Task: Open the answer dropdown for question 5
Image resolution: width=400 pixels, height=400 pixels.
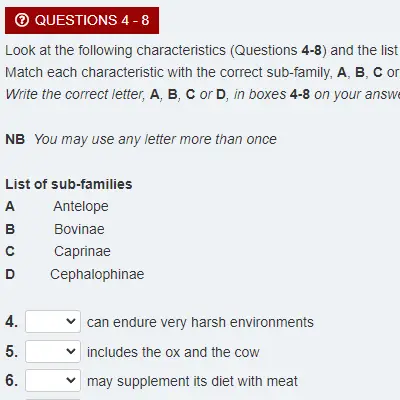Action: point(53,351)
